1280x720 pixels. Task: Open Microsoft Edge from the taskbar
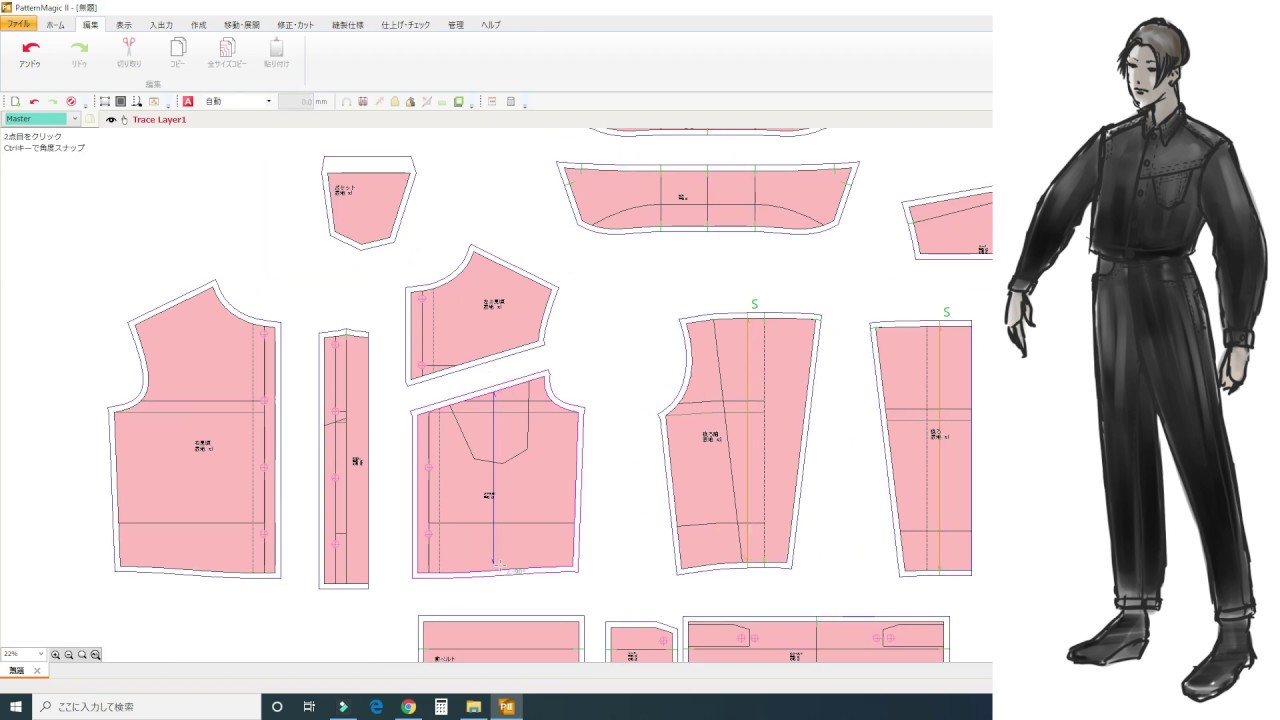point(376,707)
